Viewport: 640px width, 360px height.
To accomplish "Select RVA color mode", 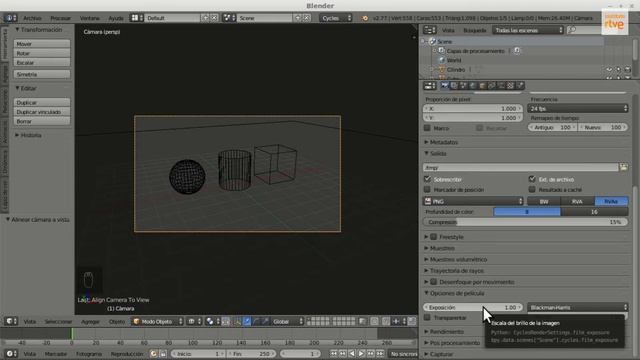I will coord(577,201).
